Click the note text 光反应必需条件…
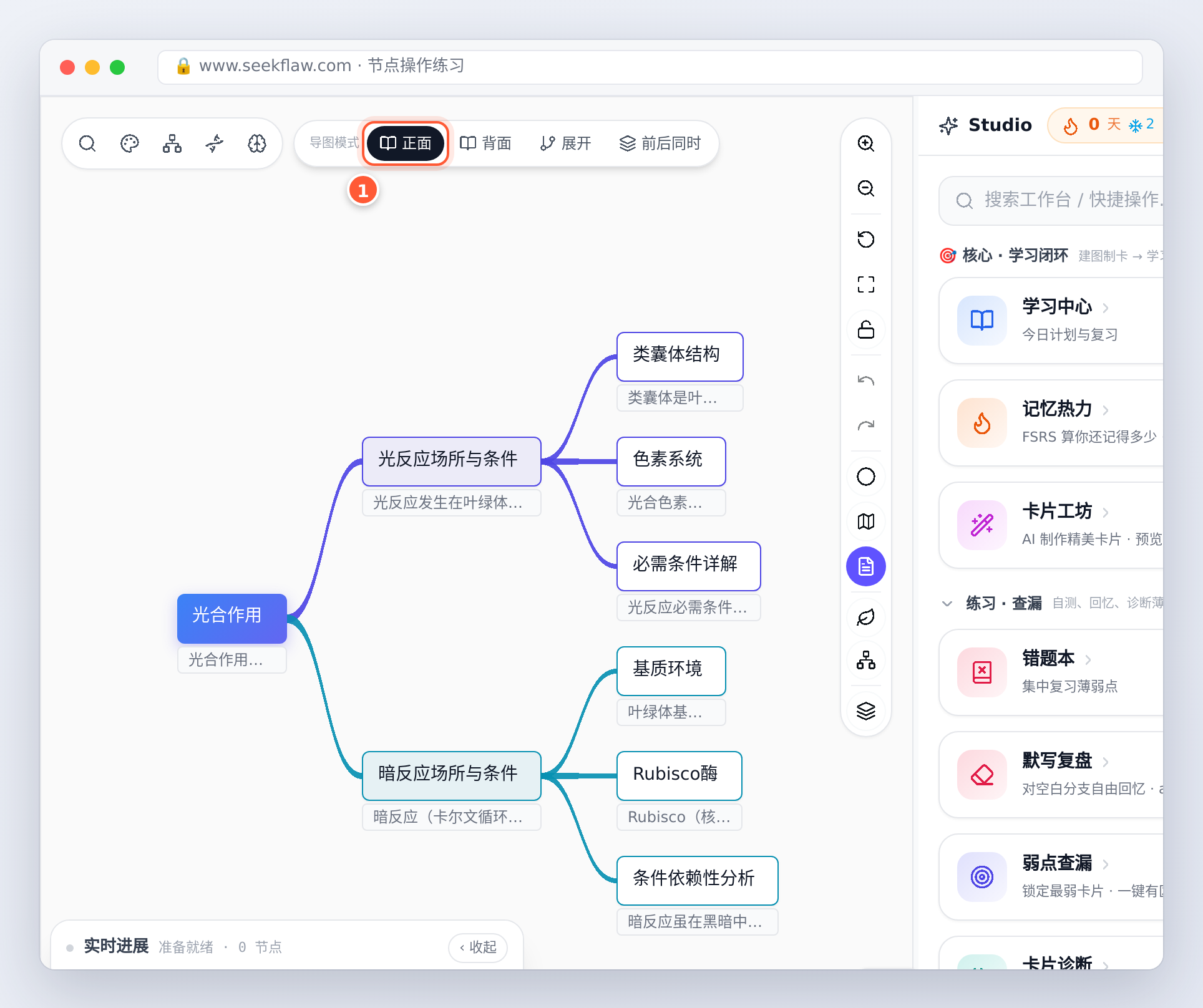The image size is (1203, 1008). pos(688,607)
